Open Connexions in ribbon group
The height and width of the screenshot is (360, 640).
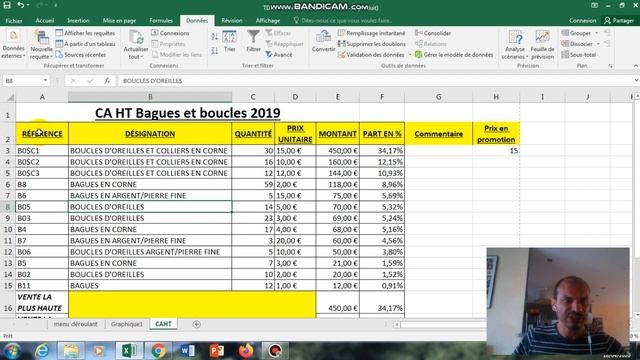point(170,33)
